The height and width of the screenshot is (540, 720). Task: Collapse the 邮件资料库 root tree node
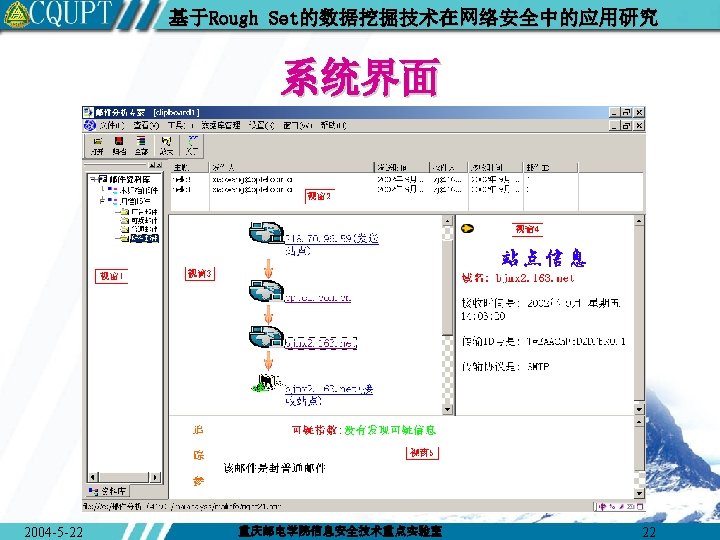pos(92,179)
